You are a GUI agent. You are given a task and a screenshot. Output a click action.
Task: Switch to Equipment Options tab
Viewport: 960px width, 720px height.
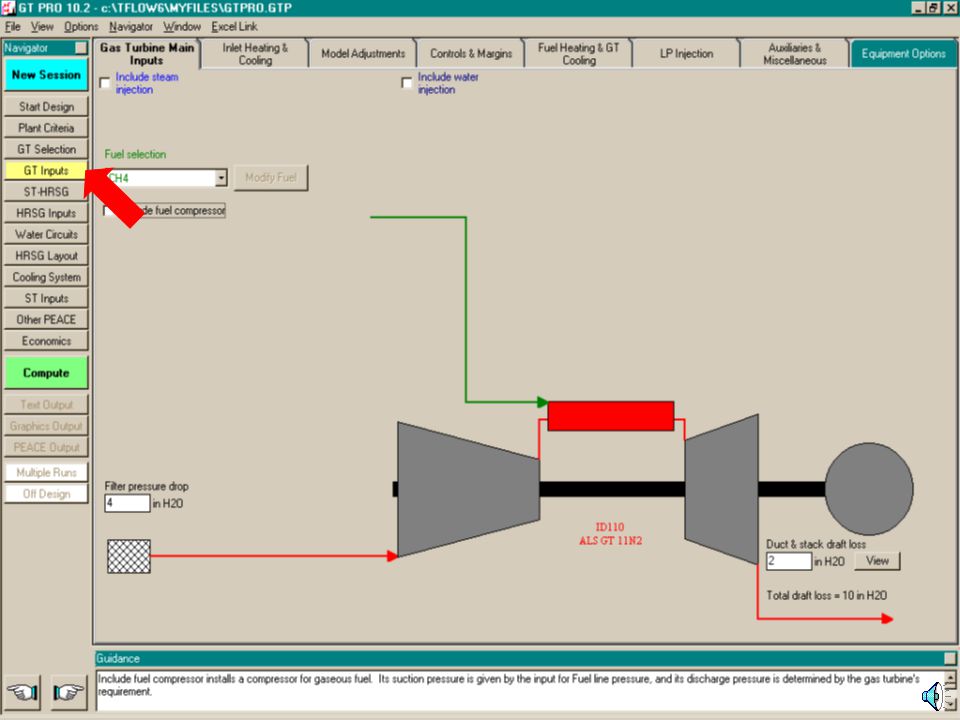[x=903, y=54]
